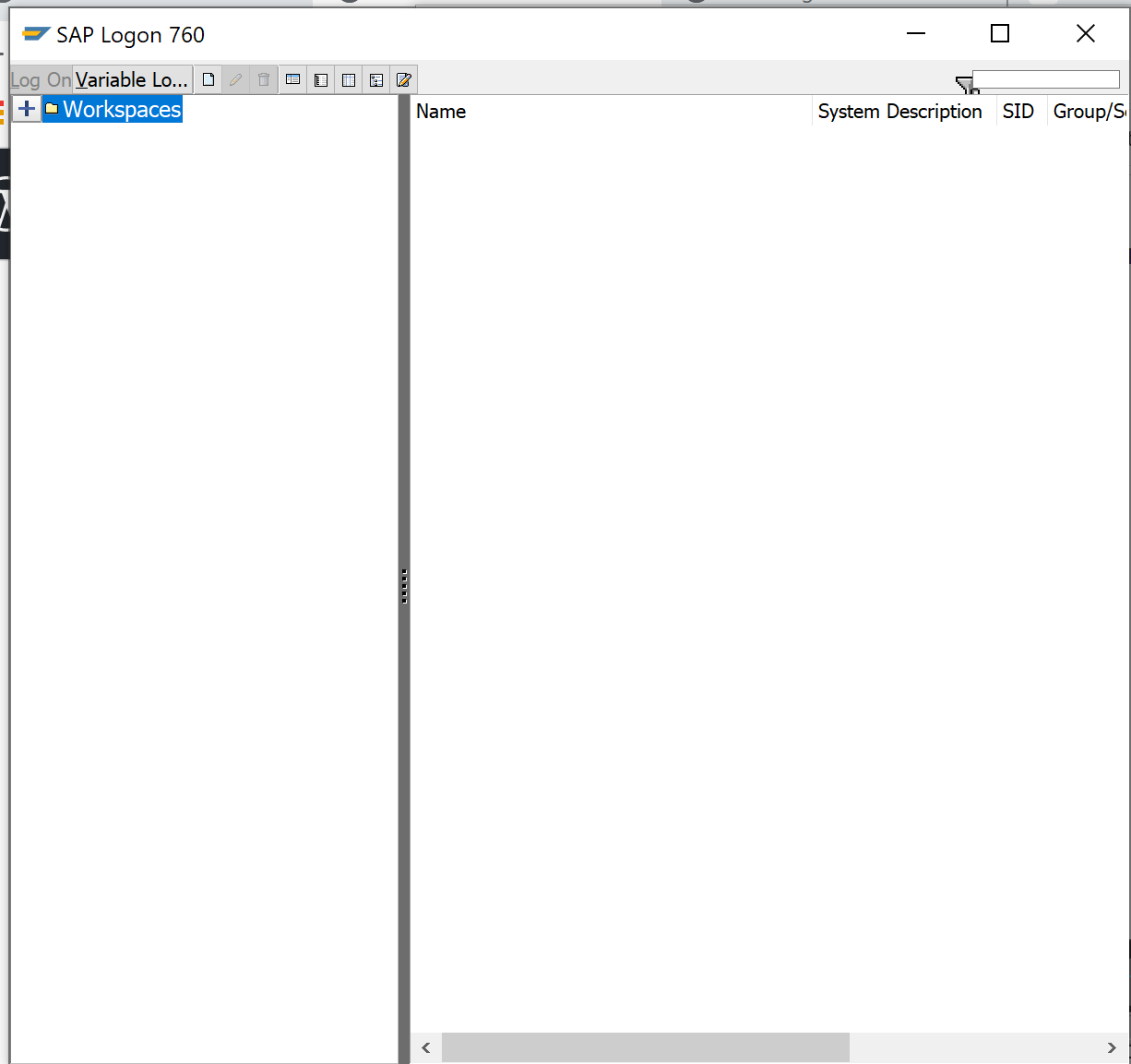1131x1064 pixels.
Task: Click the Log On button
Action: point(41,80)
